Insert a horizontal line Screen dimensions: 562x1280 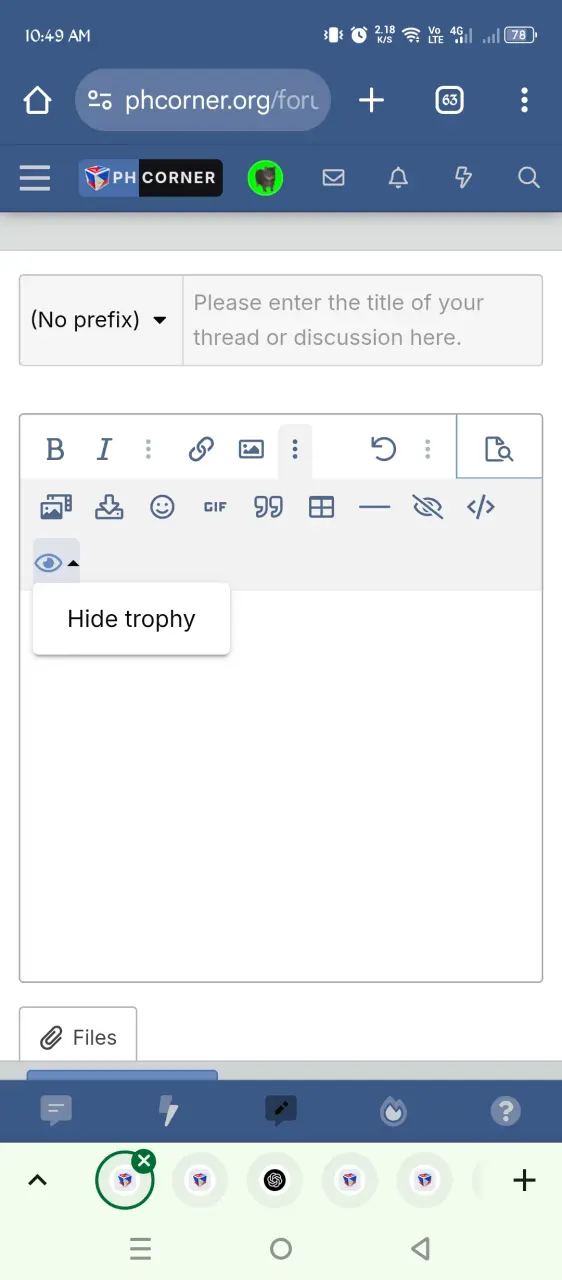point(374,507)
